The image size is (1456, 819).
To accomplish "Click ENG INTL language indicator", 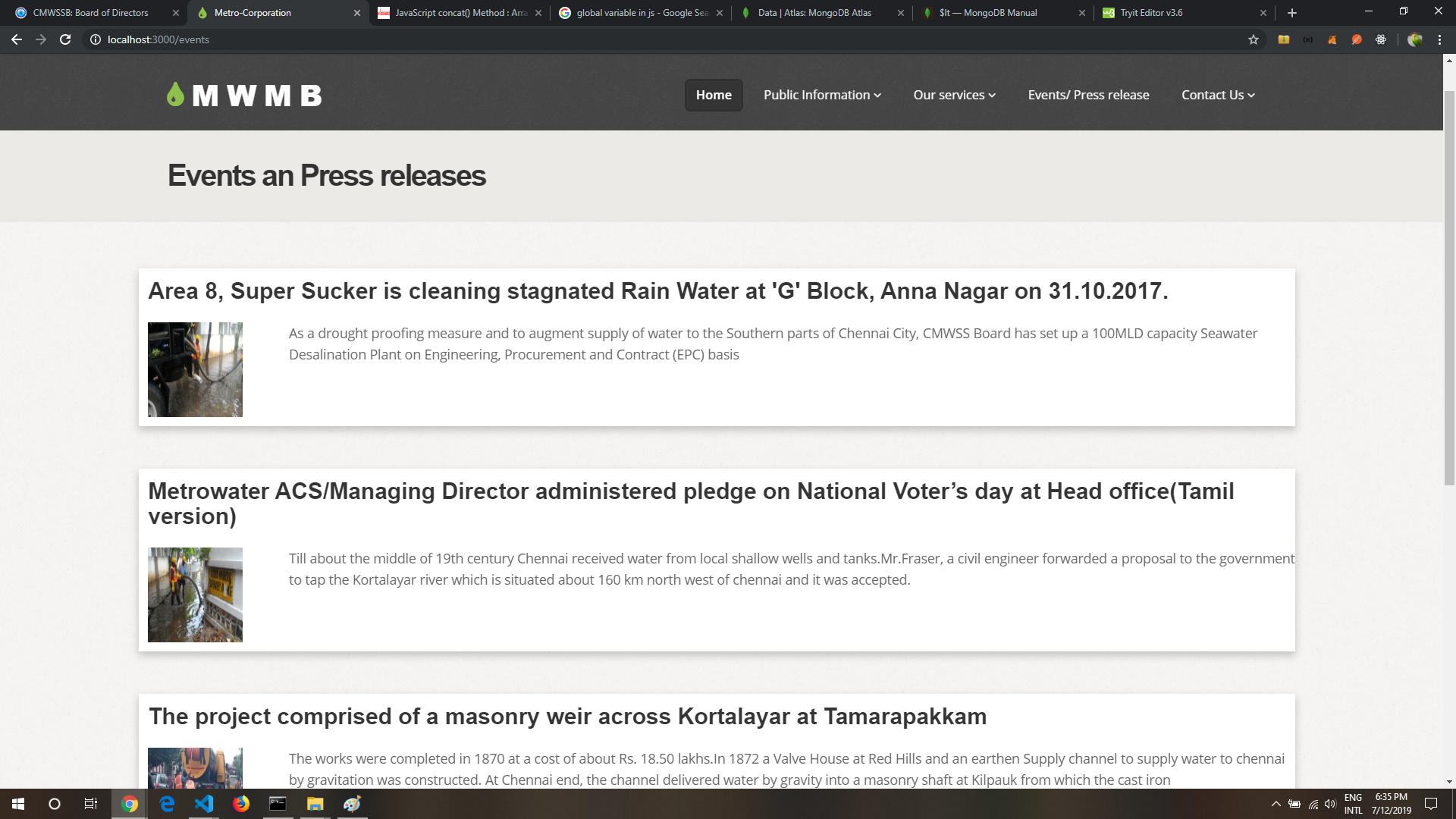I will pos(1353,804).
